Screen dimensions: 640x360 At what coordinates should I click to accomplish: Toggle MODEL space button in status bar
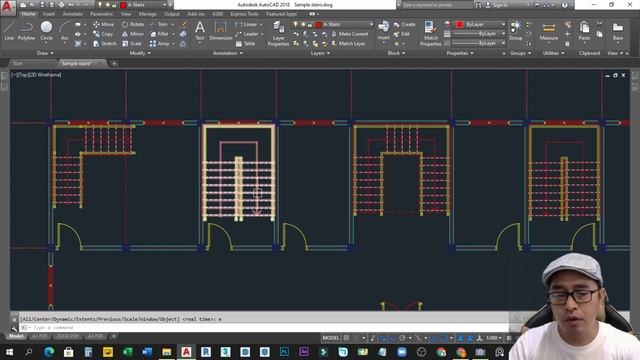[331, 338]
